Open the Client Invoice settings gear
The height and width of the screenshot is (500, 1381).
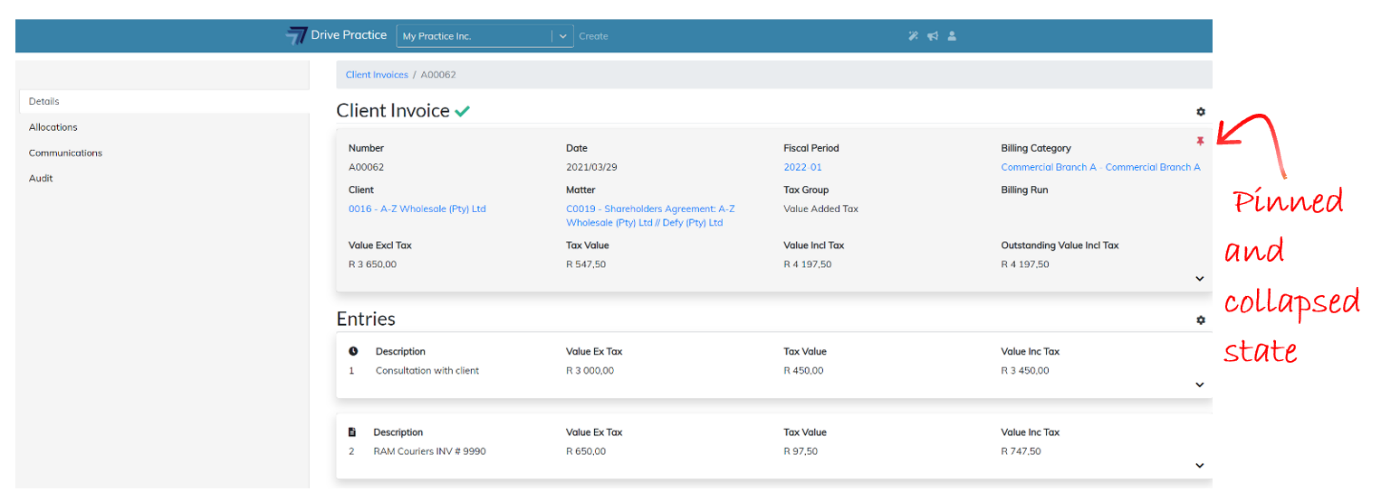coord(1201,112)
